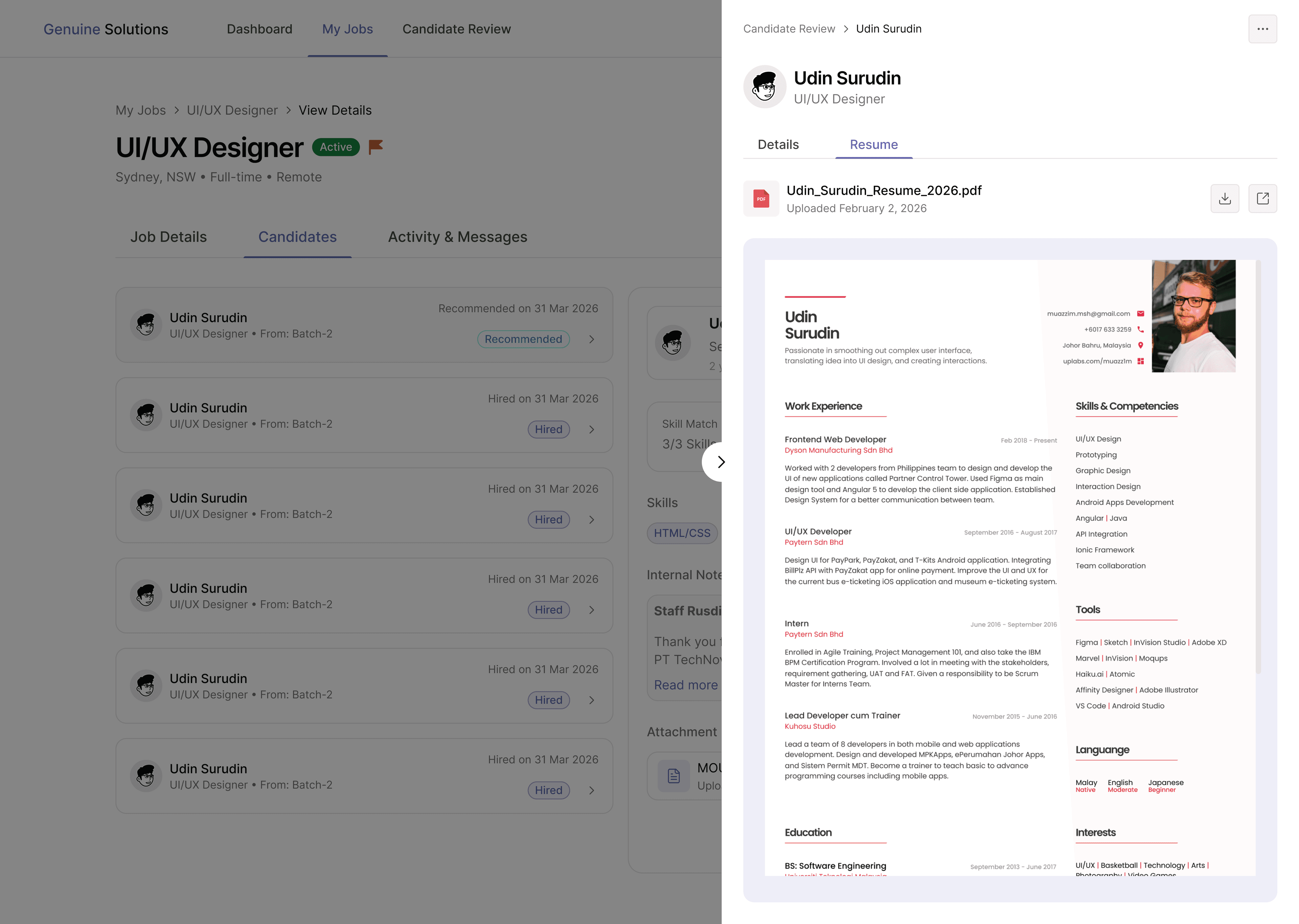Viewport: 1299px width, 924px height.
Task: Click '+6017 633 3259' phone number
Action: click(x=1107, y=330)
